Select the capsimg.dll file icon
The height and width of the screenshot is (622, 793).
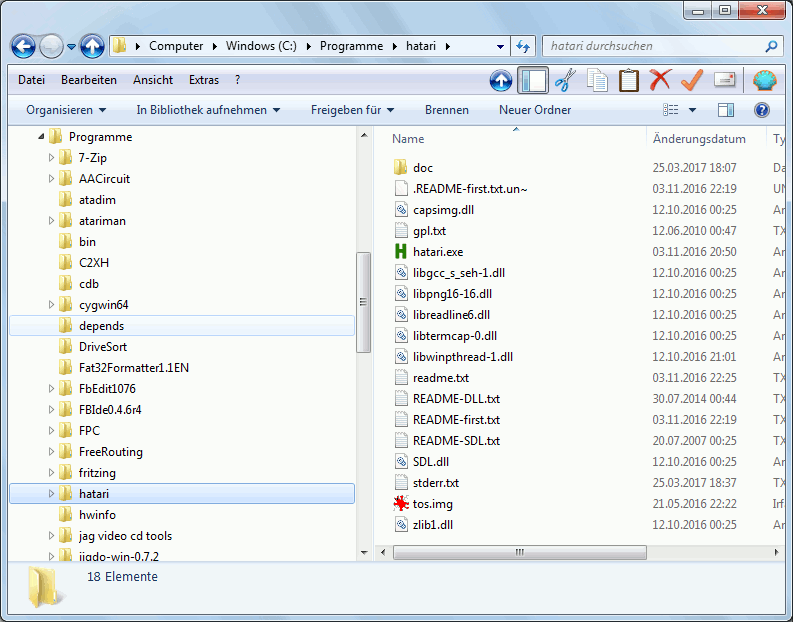click(401, 210)
